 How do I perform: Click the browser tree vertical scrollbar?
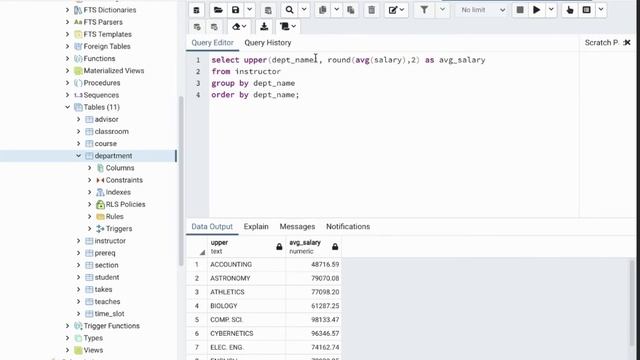181,182
